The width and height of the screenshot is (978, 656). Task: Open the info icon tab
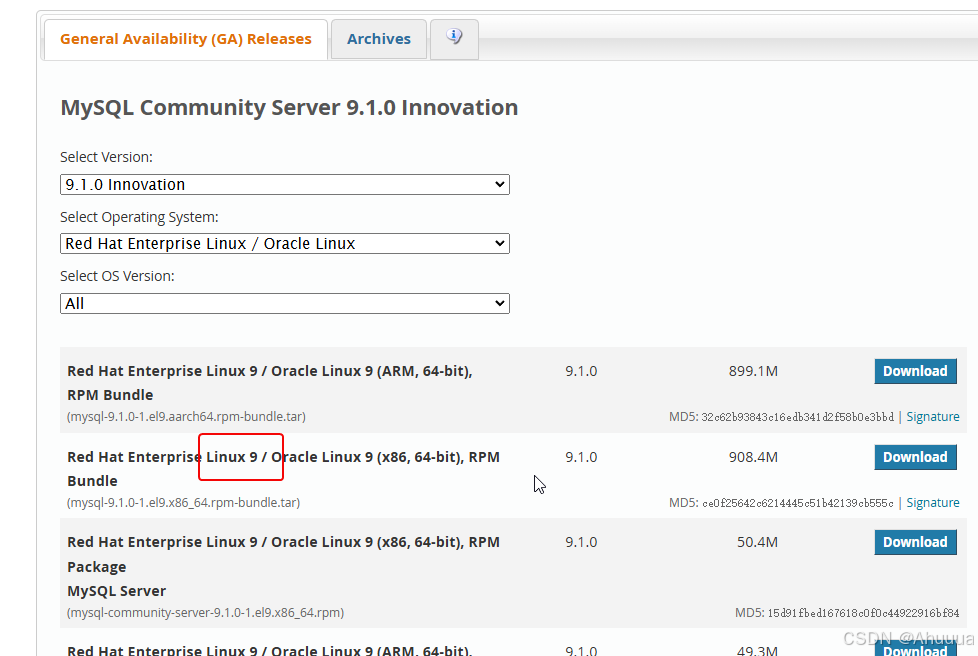click(x=454, y=39)
